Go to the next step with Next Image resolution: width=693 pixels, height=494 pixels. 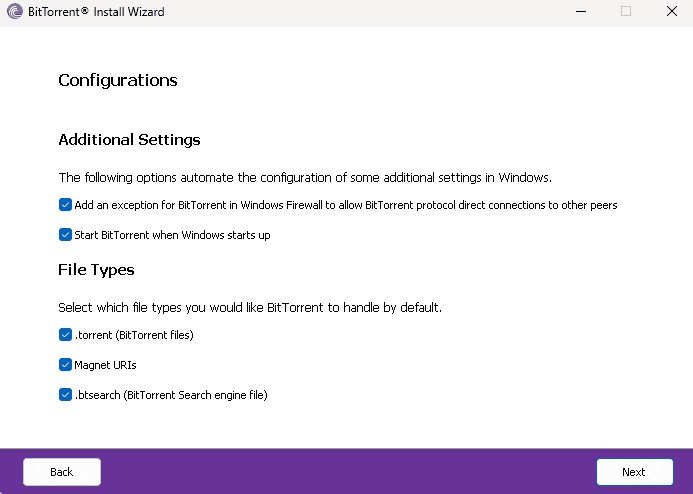[x=633, y=472]
